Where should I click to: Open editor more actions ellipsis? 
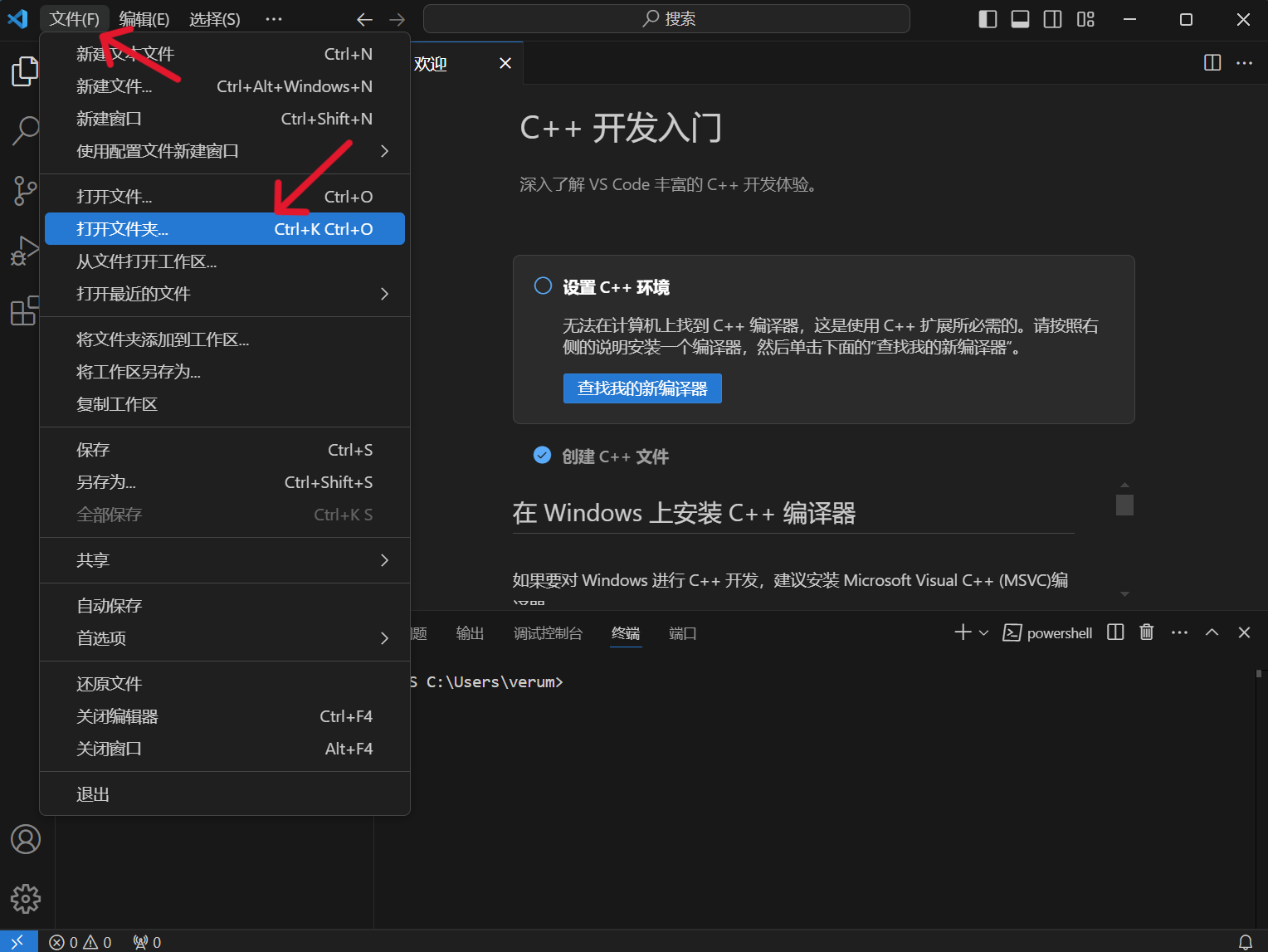pos(1245,63)
